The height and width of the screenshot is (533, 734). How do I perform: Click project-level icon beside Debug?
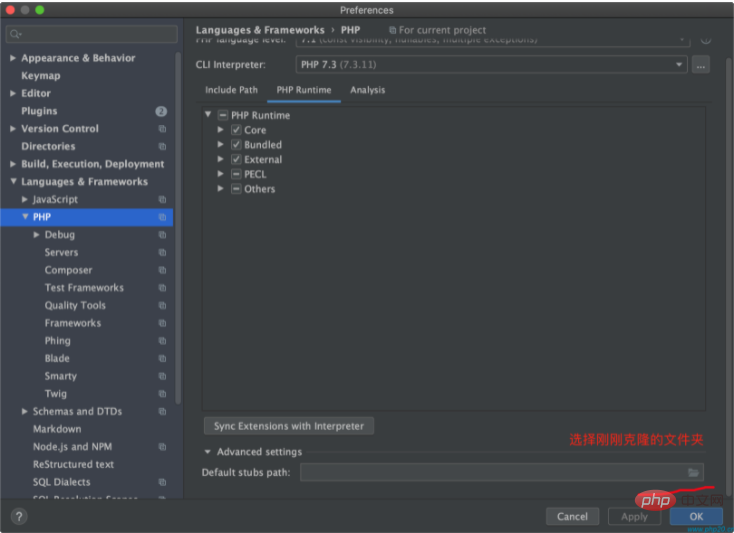162,235
